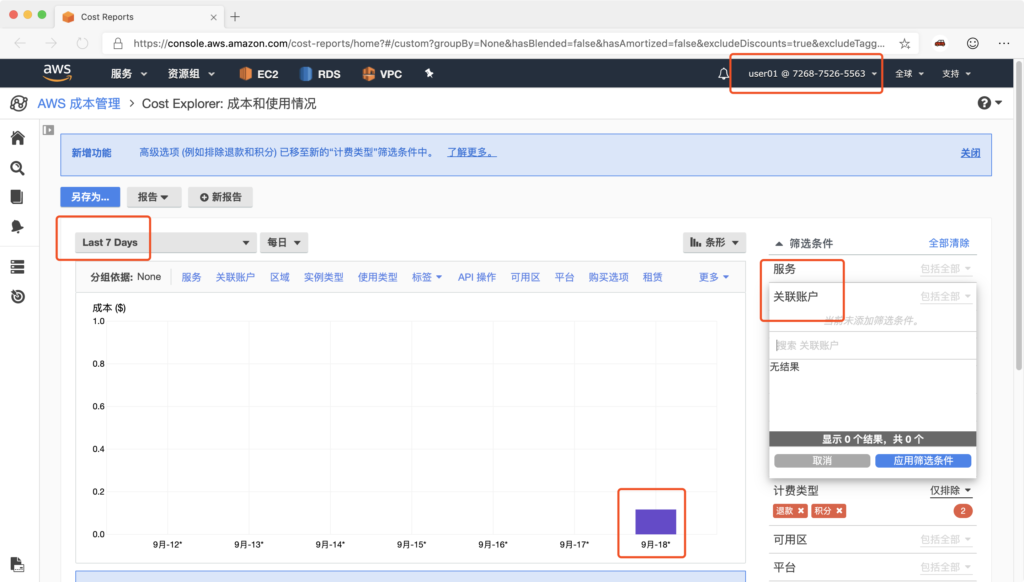Click the 全部清除 link

tap(949, 243)
